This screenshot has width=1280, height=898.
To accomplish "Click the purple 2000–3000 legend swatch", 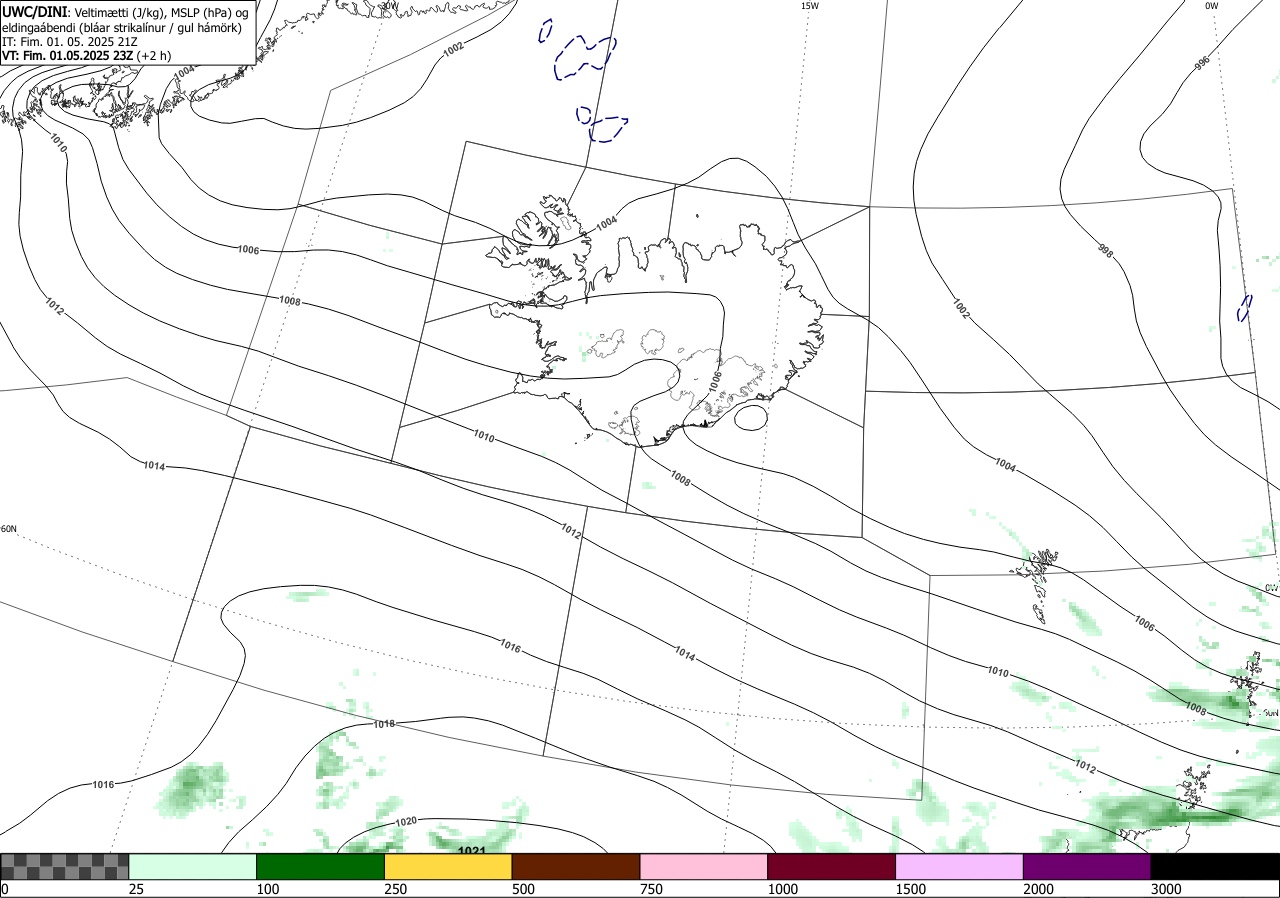I will [1087, 866].
